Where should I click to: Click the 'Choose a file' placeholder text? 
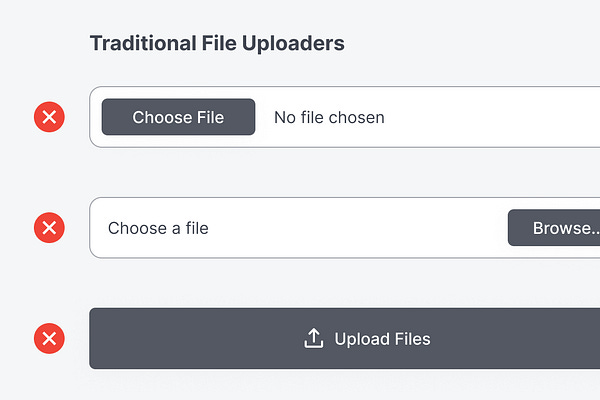[158, 228]
